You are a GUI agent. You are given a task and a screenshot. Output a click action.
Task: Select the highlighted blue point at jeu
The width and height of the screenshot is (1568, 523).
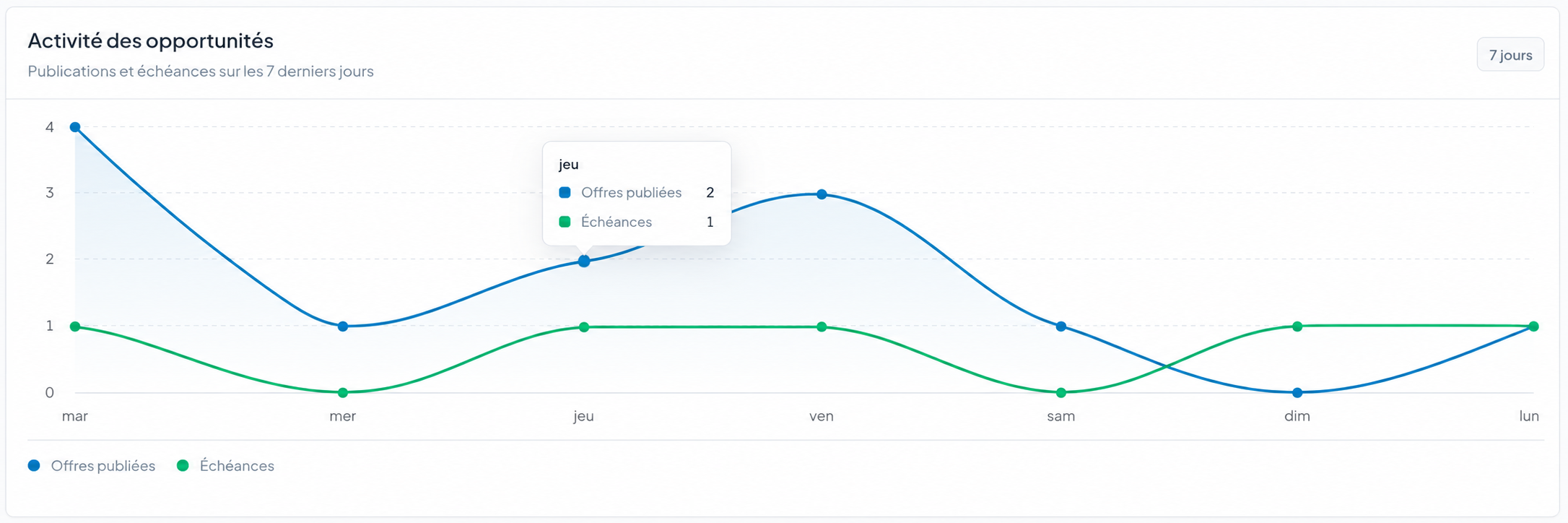(584, 261)
